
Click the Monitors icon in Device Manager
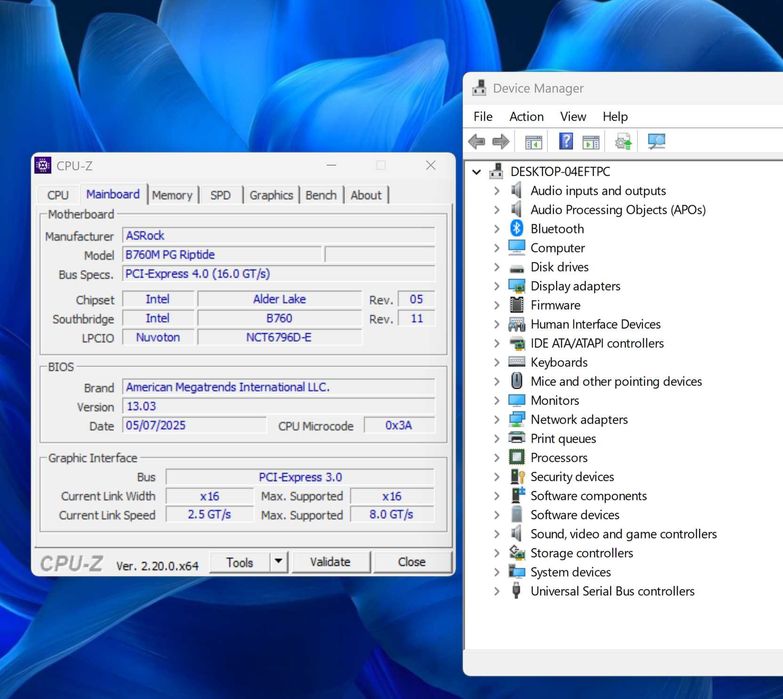(516, 400)
